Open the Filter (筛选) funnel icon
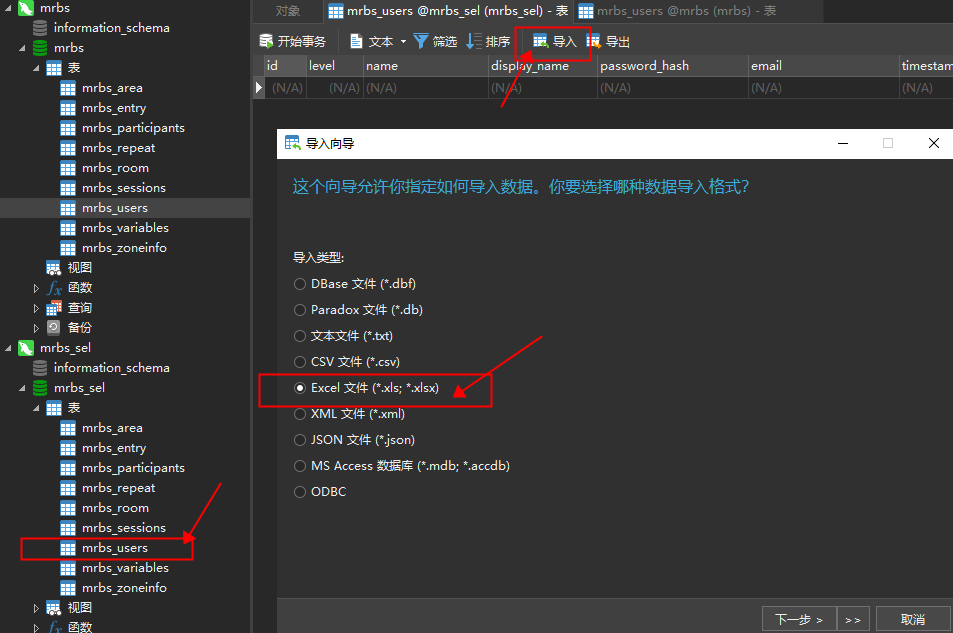953x633 pixels. (x=421, y=41)
